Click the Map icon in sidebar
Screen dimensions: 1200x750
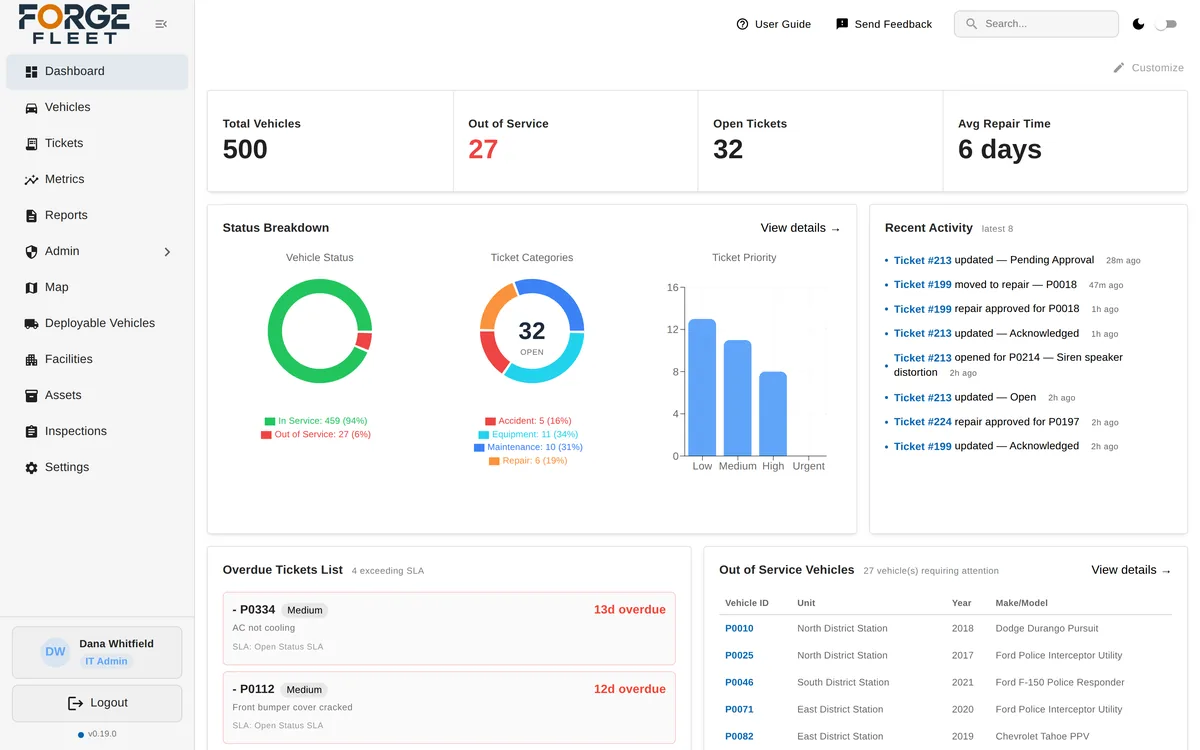(31, 288)
